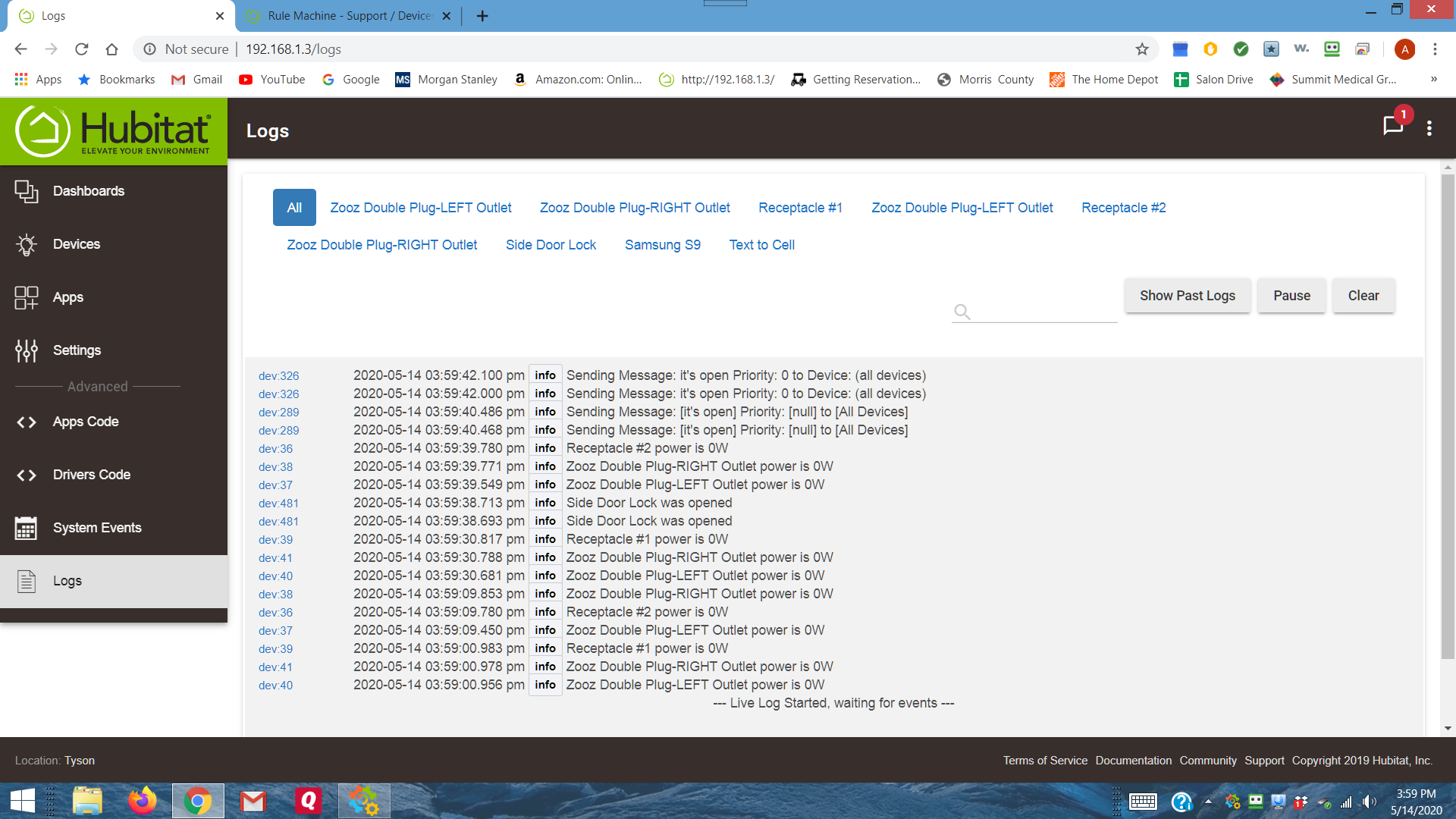Open File Explorer from taskbar
The height and width of the screenshot is (819, 1456).
(x=87, y=801)
